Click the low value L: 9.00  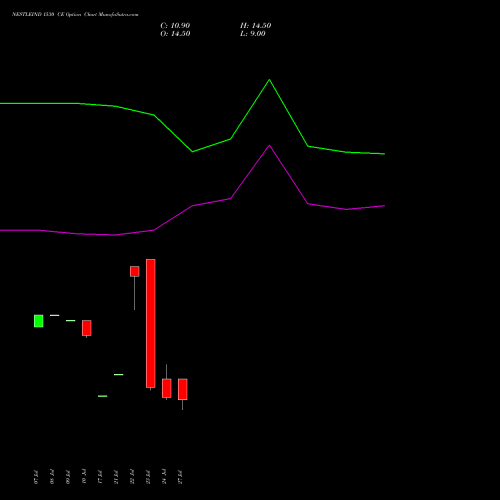253,34
